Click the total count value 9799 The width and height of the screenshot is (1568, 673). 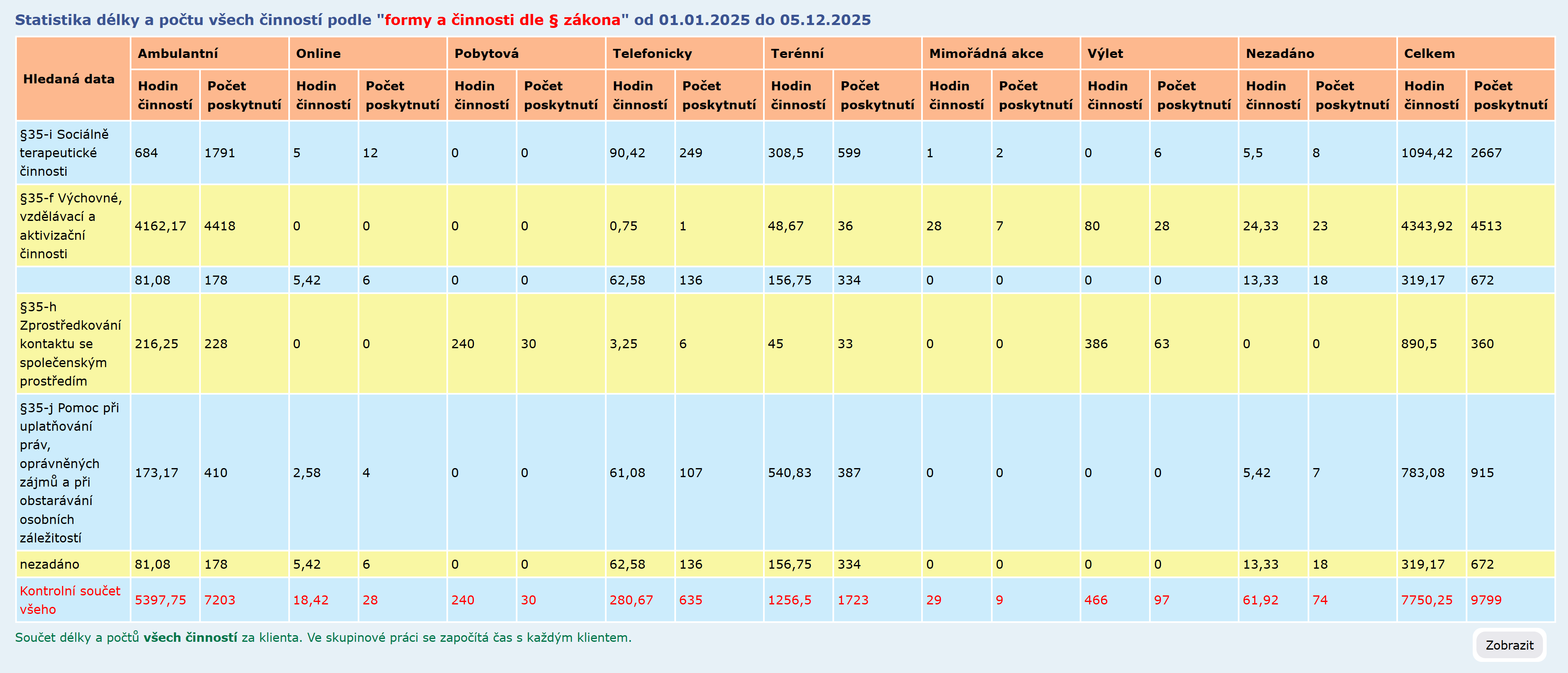point(1486,600)
